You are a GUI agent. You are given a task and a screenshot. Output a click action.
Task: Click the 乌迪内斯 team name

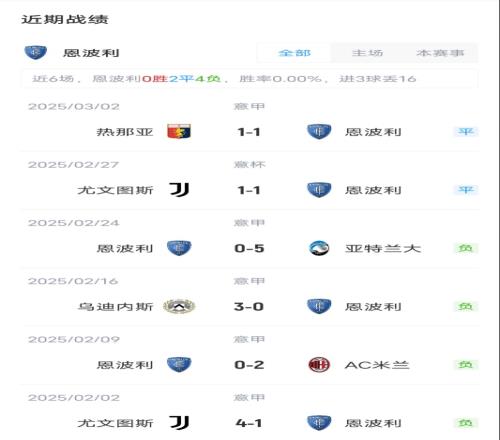click(x=115, y=306)
